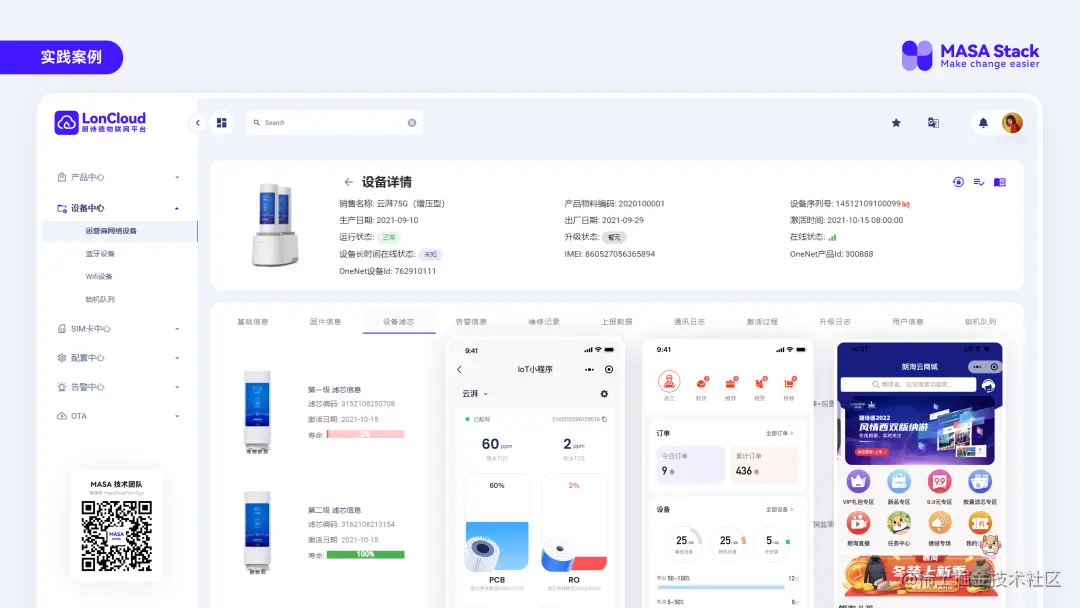The width and height of the screenshot is (1080, 608).
Task: Click the favorite star icon in the top bar
Action: click(x=896, y=122)
